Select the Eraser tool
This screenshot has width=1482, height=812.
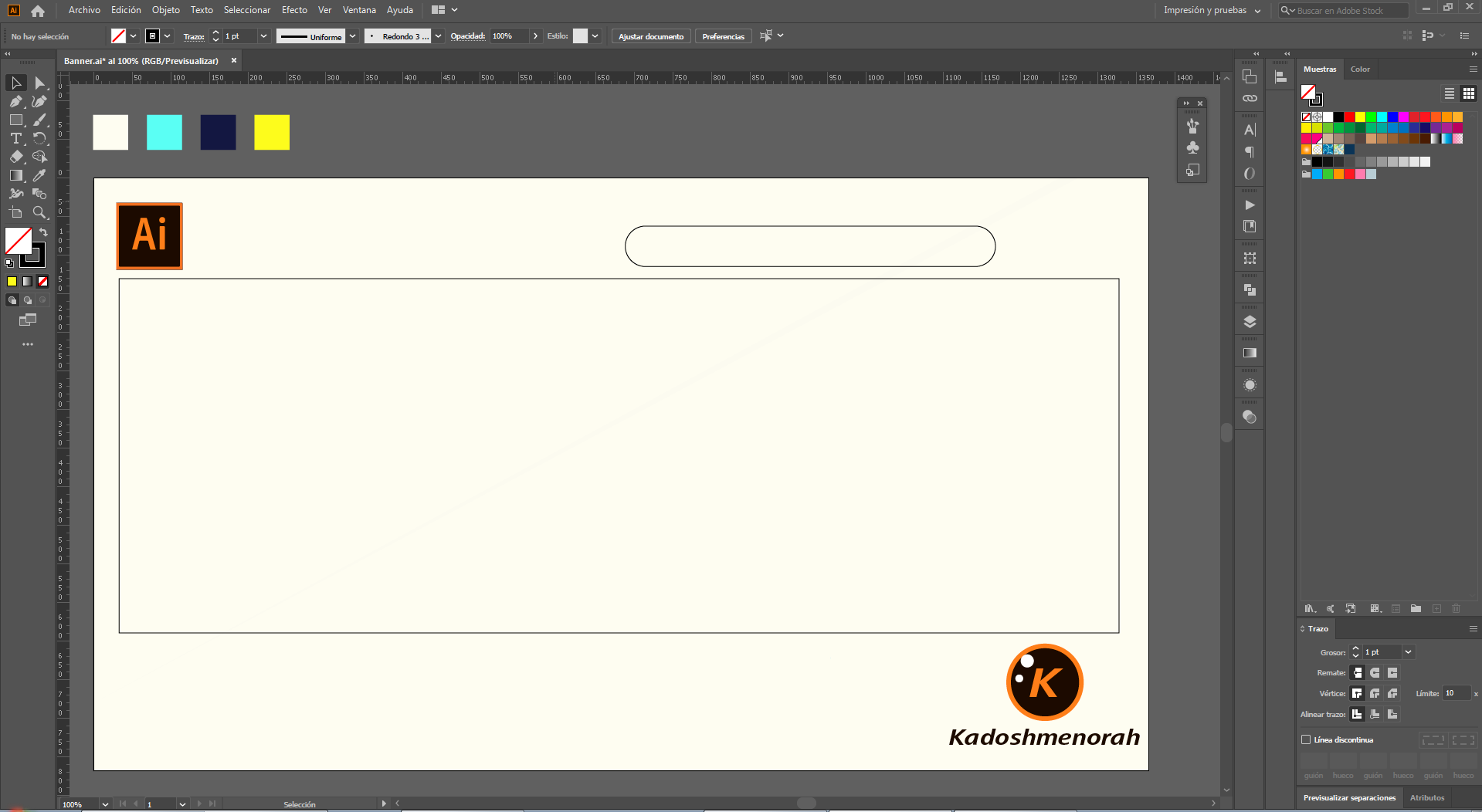click(16, 157)
